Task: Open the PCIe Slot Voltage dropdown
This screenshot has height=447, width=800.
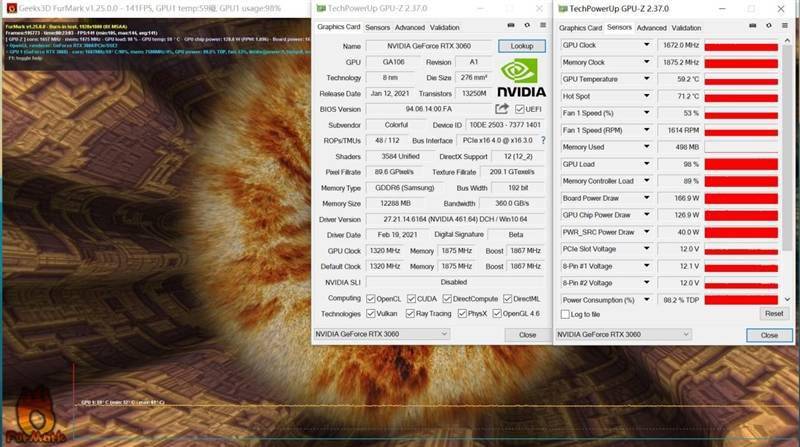Action: (x=646, y=249)
